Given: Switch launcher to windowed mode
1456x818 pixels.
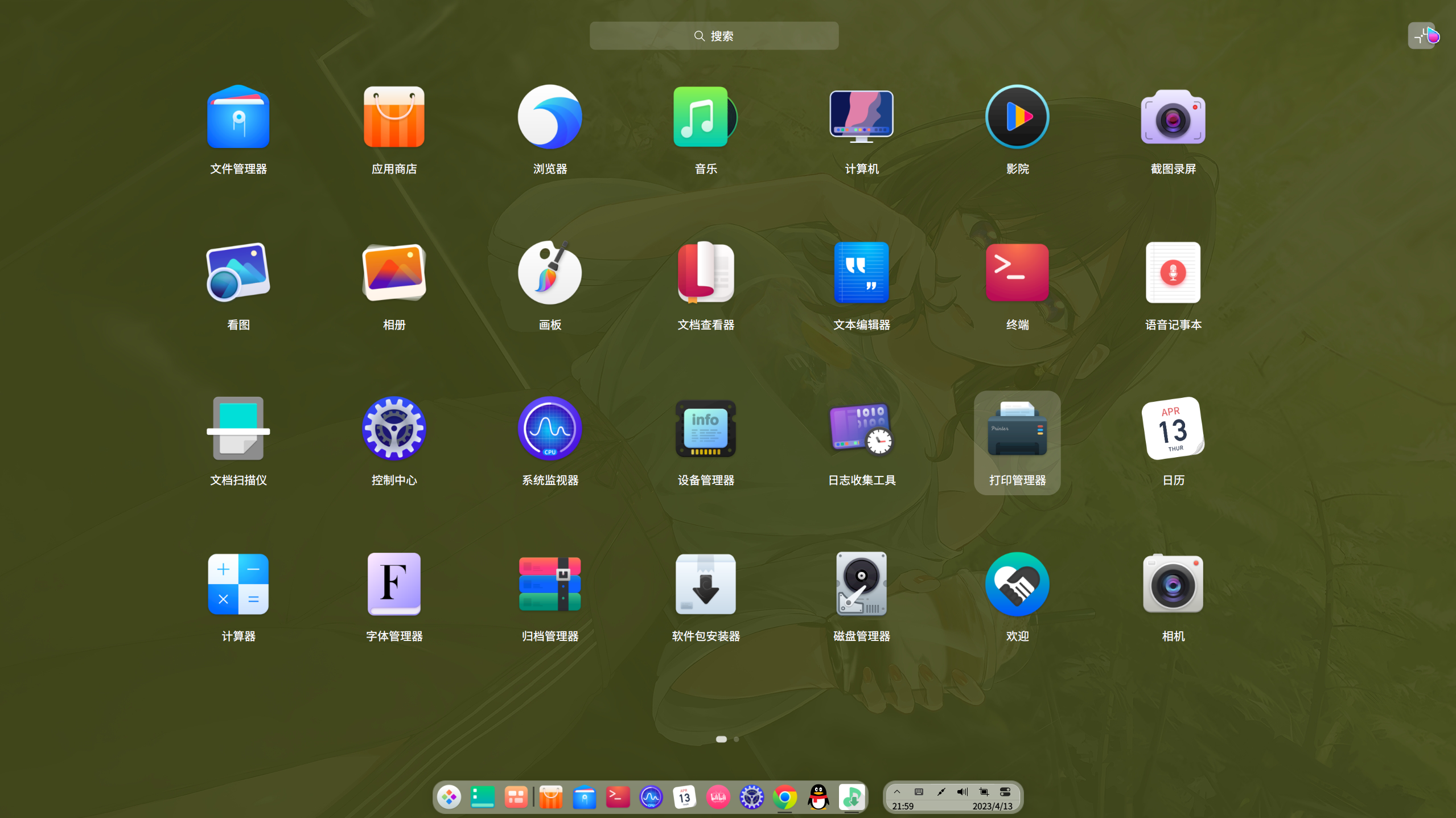Looking at the screenshot, I should point(1421,36).
